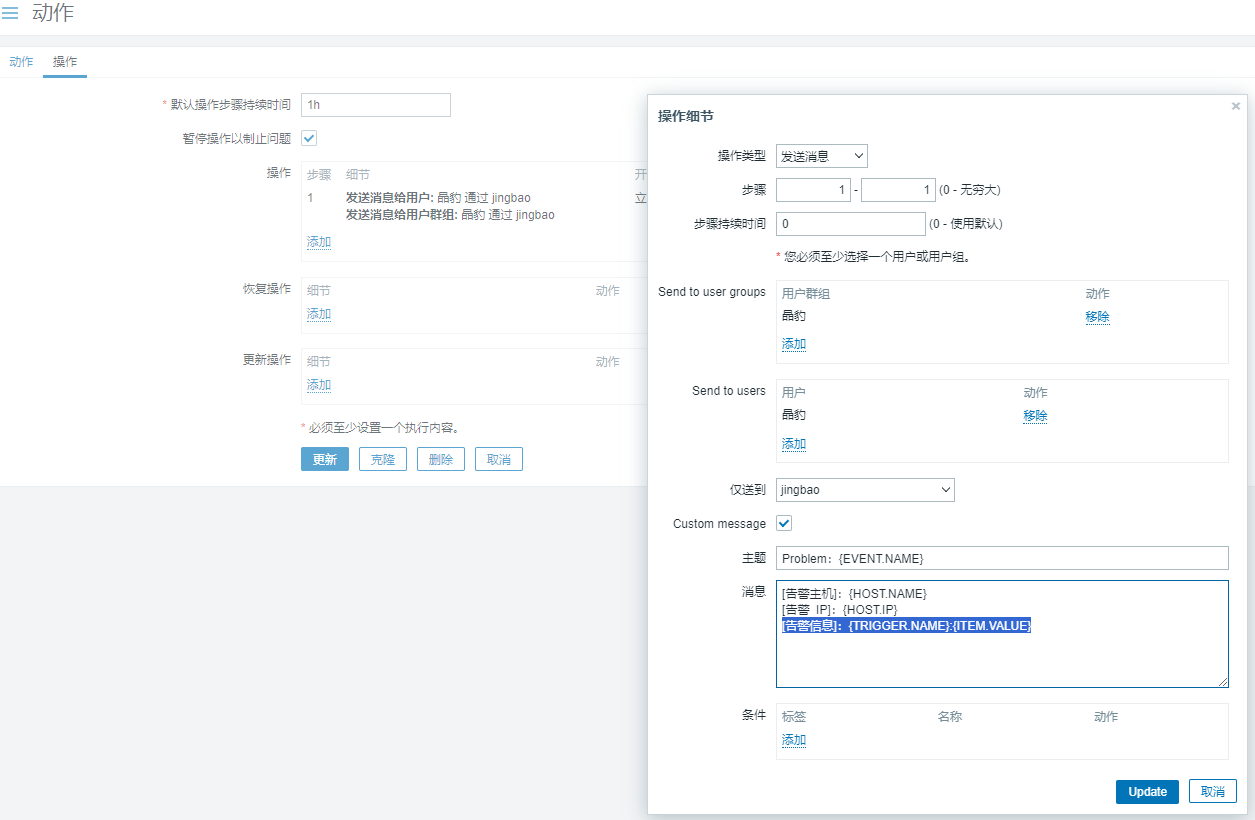Click the 更新 button
Screen dimensions: 1255x820
[324, 459]
